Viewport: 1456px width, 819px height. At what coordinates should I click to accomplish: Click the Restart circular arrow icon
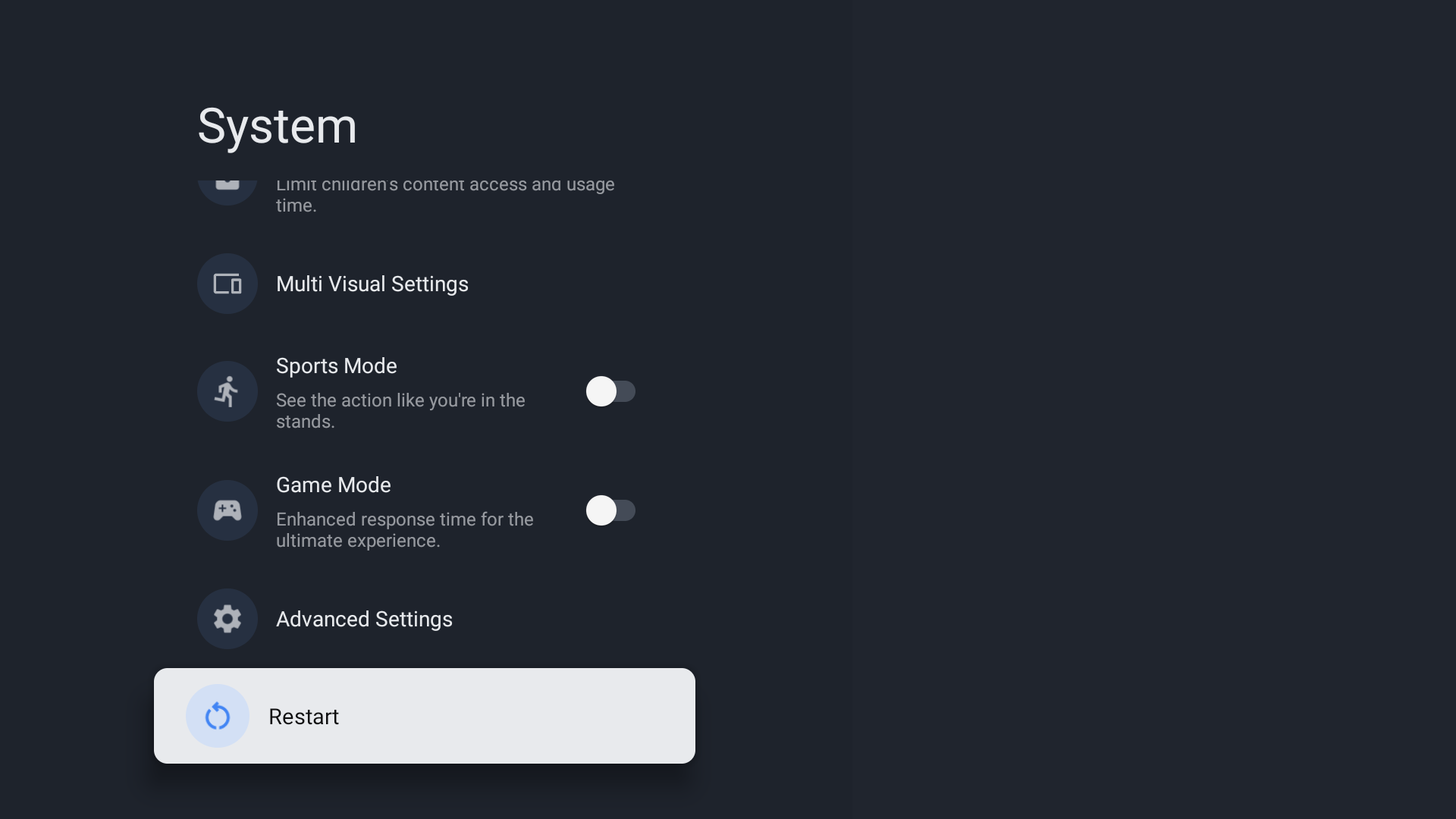coord(217,716)
